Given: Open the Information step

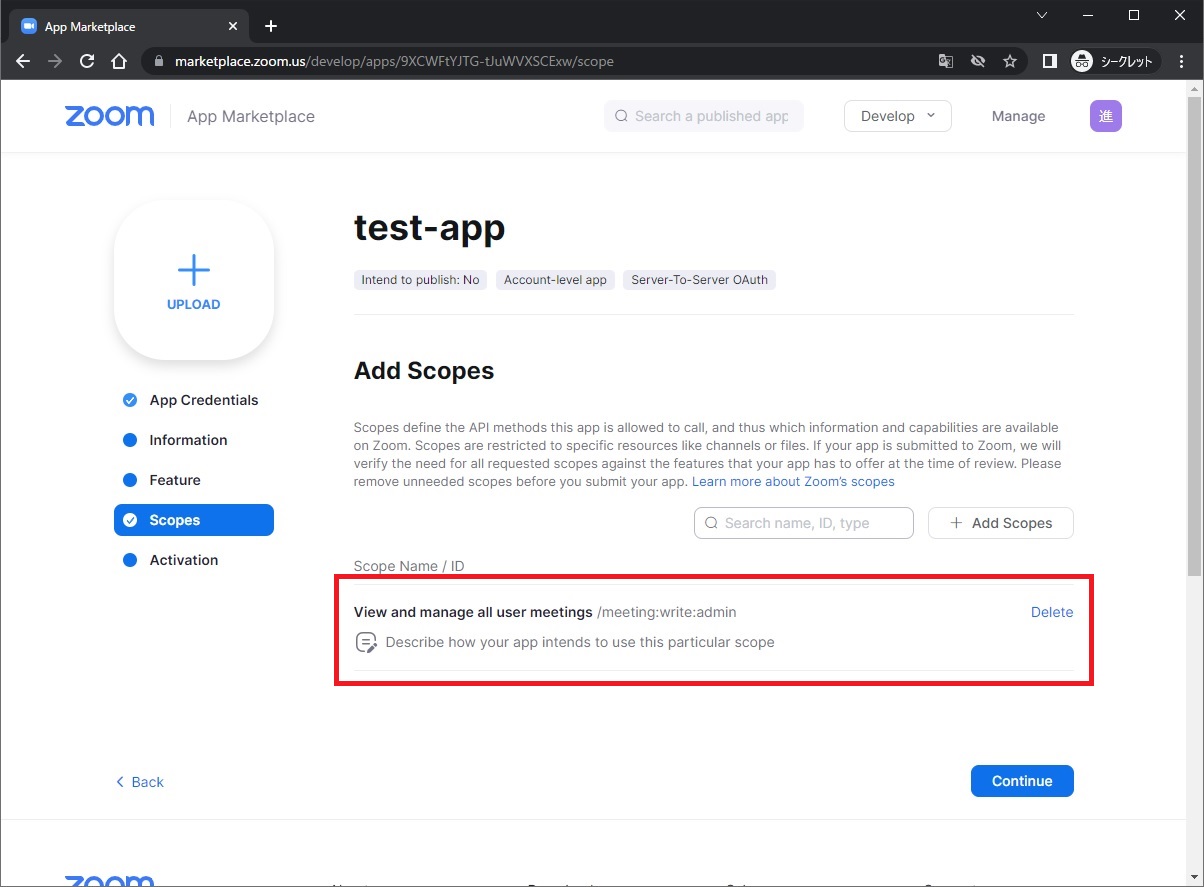Looking at the screenshot, I should coord(188,440).
